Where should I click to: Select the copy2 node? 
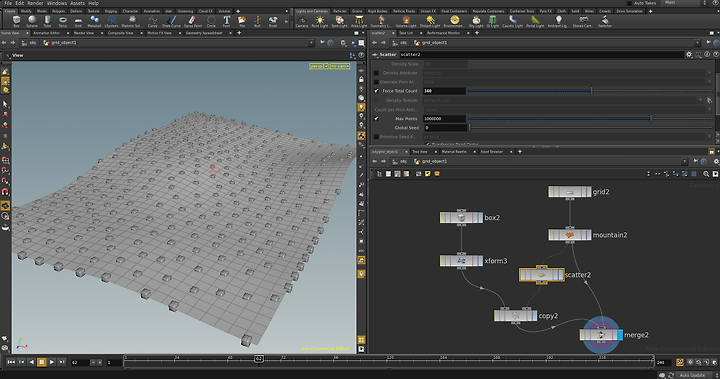click(515, 316)
